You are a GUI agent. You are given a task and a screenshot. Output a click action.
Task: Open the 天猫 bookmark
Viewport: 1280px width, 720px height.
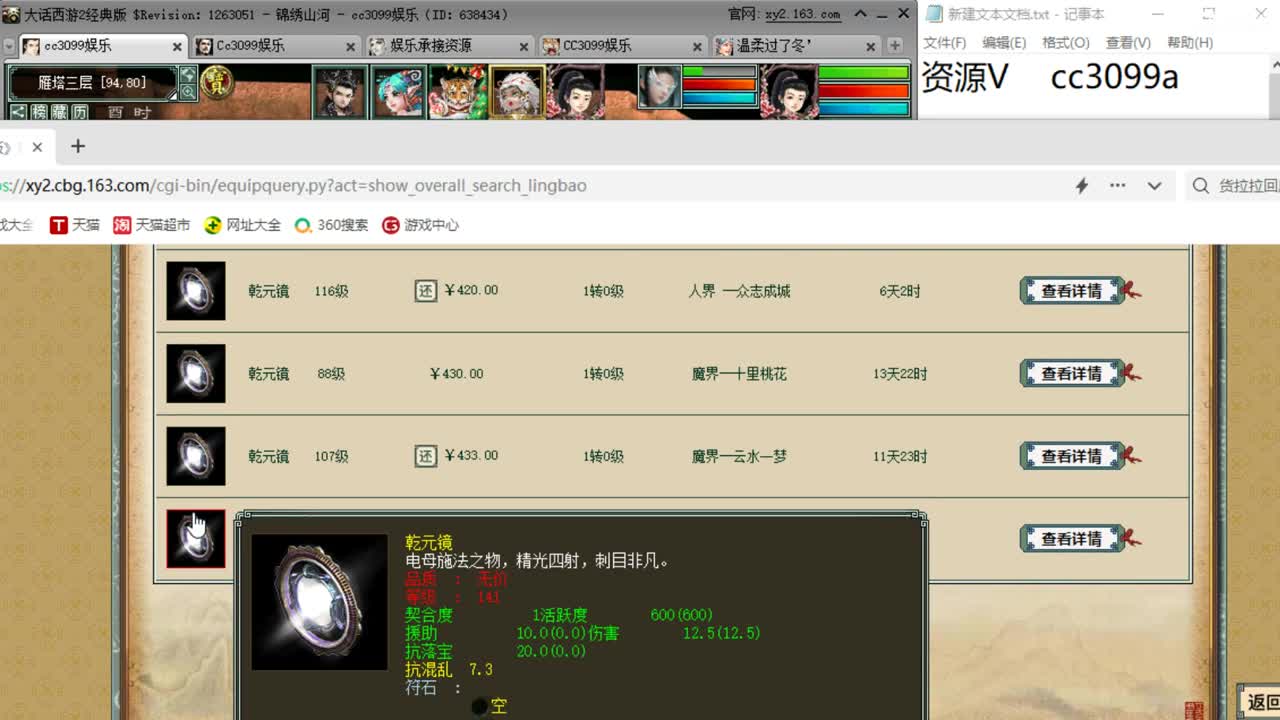point(75,225)
